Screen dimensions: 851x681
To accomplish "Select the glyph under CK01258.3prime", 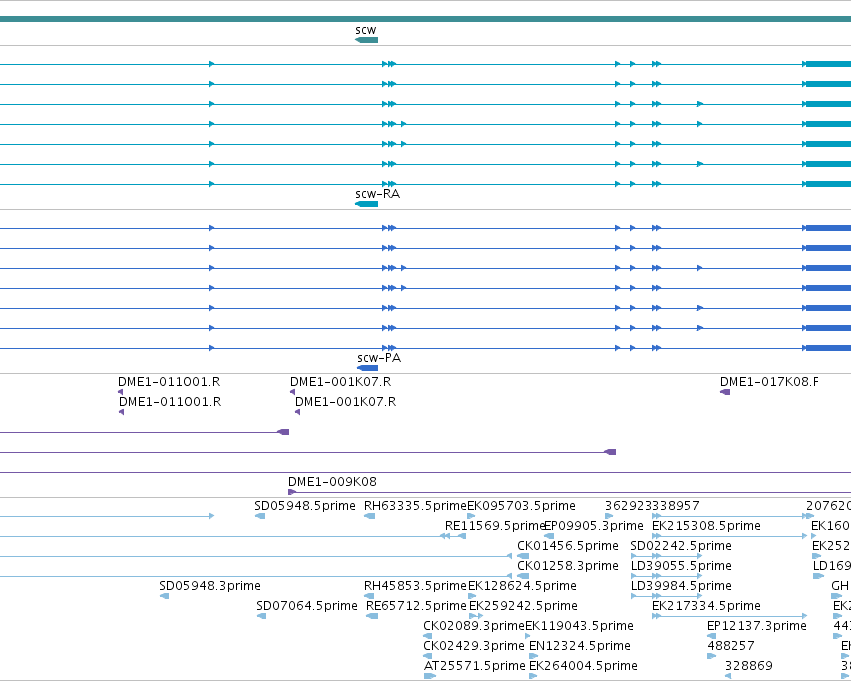I will pyautogui.click(x=523, y=576).
